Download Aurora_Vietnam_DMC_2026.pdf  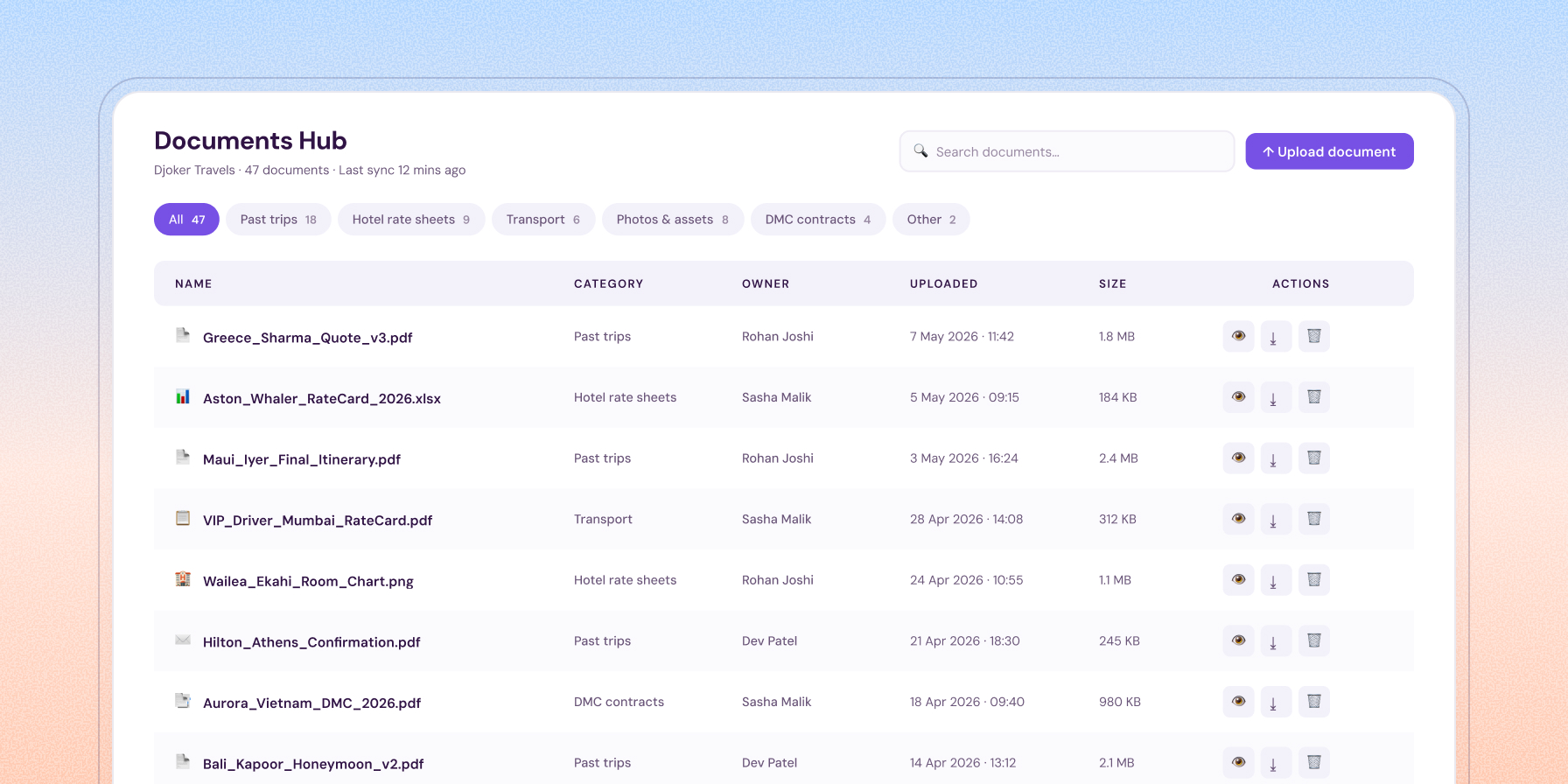[1276, 702]
